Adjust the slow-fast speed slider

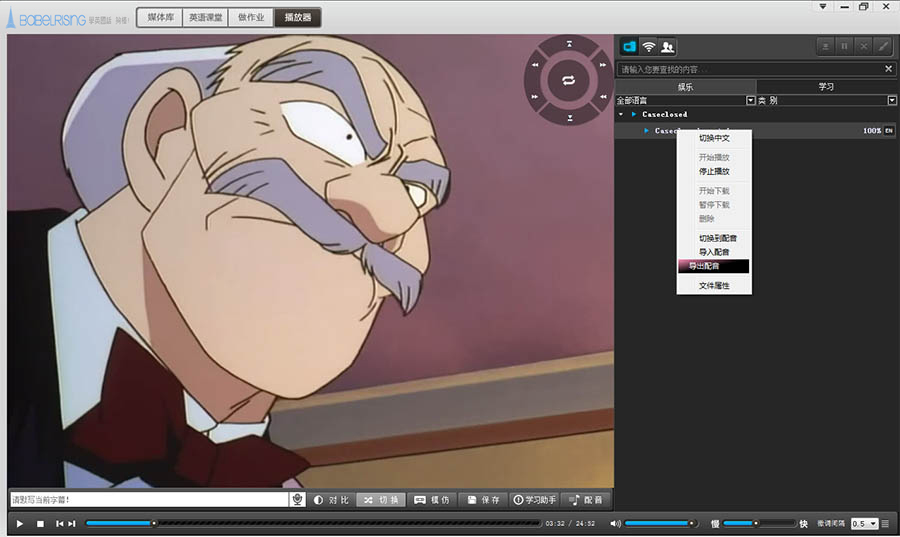pos(759,523)
